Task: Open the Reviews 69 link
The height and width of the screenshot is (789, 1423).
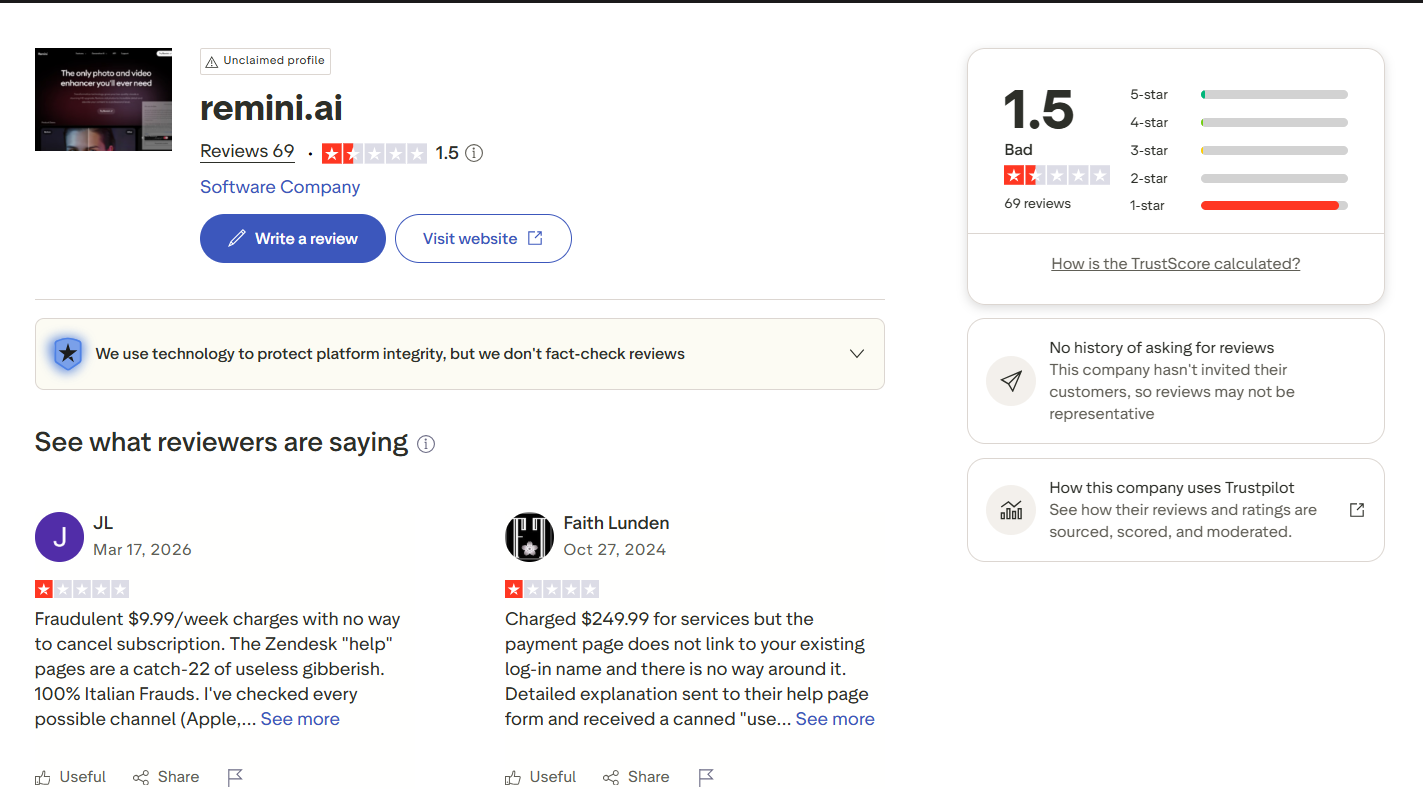Action: pyautogui.click(x=247, y=152)
